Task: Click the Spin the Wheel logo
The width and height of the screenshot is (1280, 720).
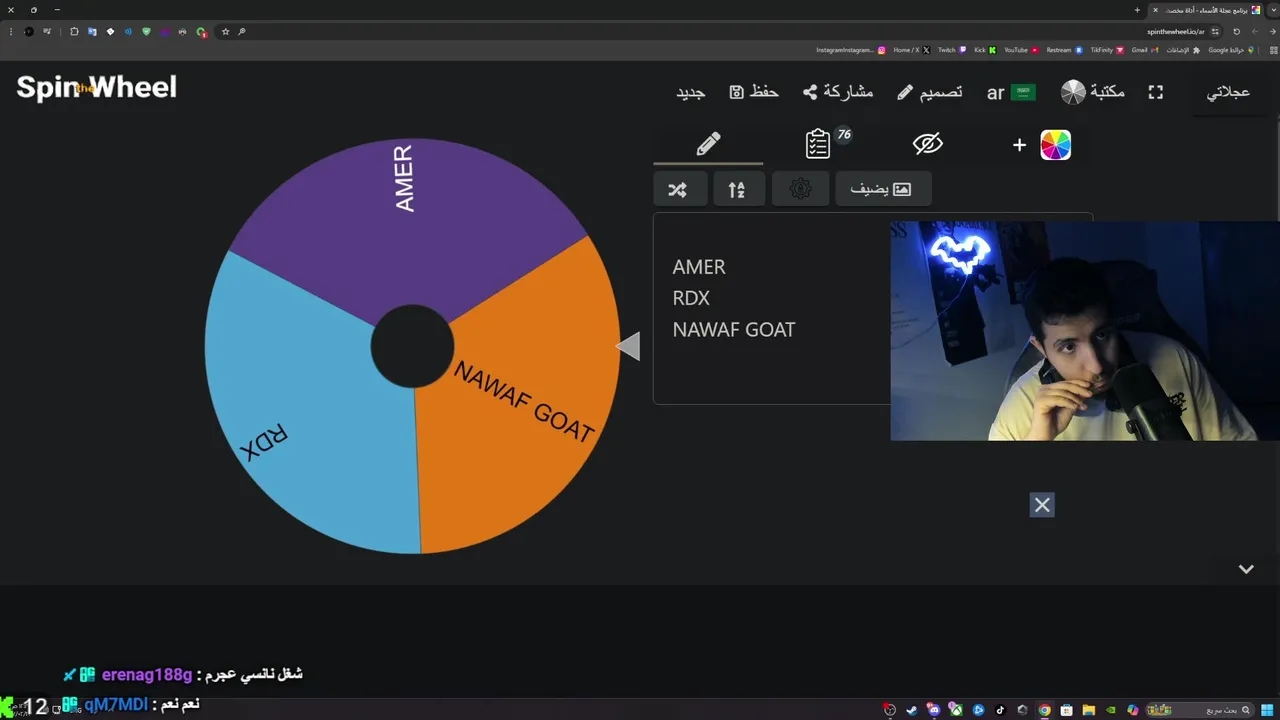Action: (96, 88)
